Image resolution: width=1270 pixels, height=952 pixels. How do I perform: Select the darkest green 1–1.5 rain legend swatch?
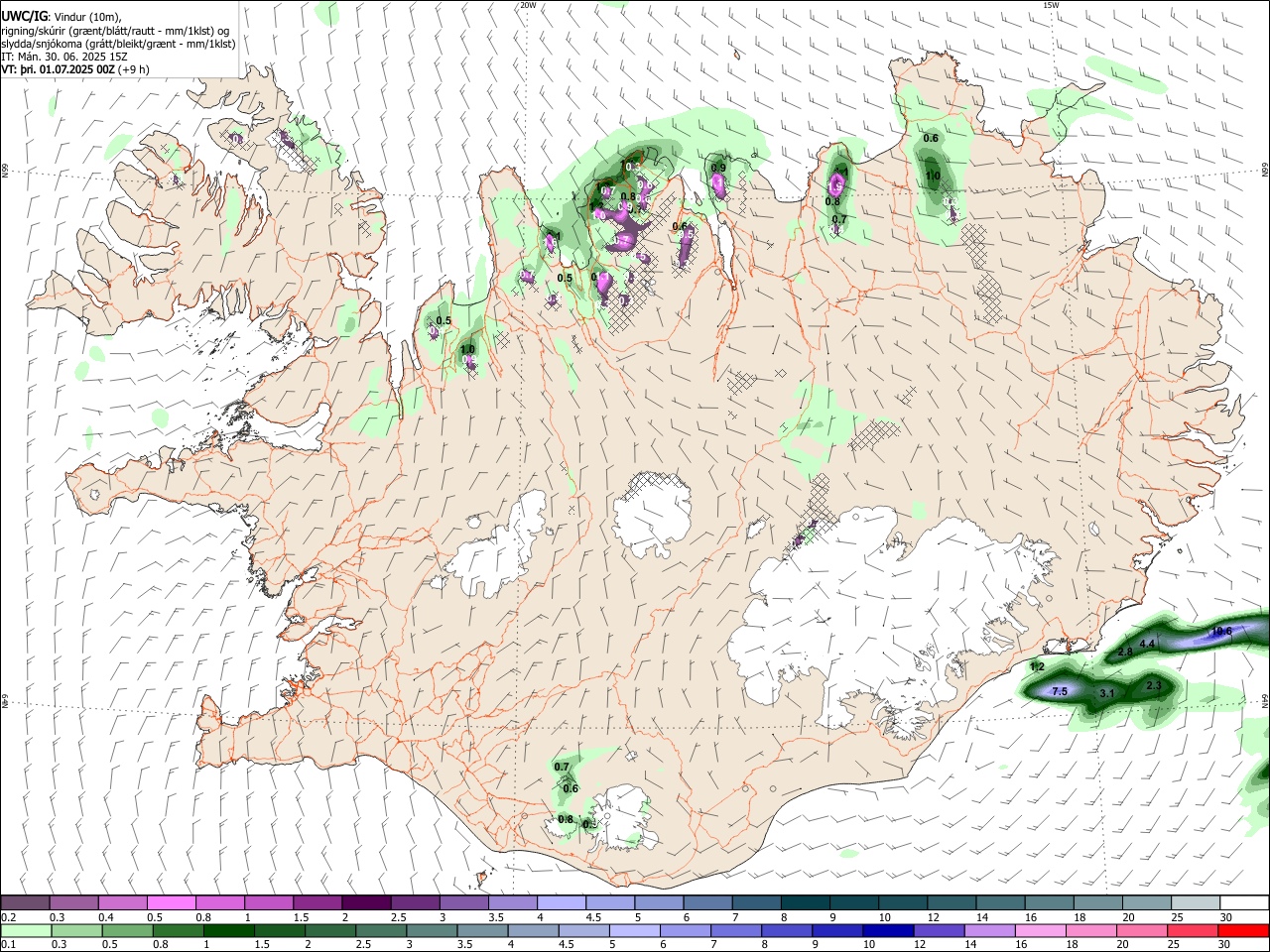[x=228, y=930]
